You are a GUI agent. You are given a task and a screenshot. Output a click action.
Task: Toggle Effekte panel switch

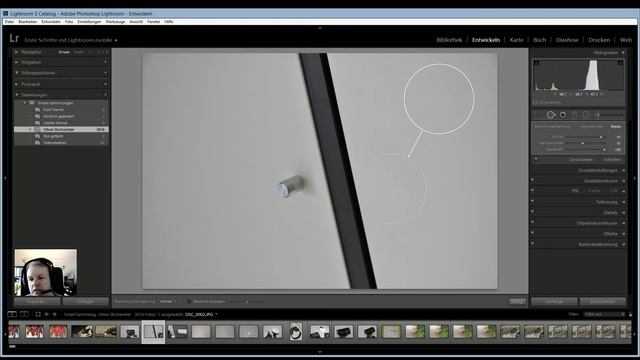(x=532, y=233)
